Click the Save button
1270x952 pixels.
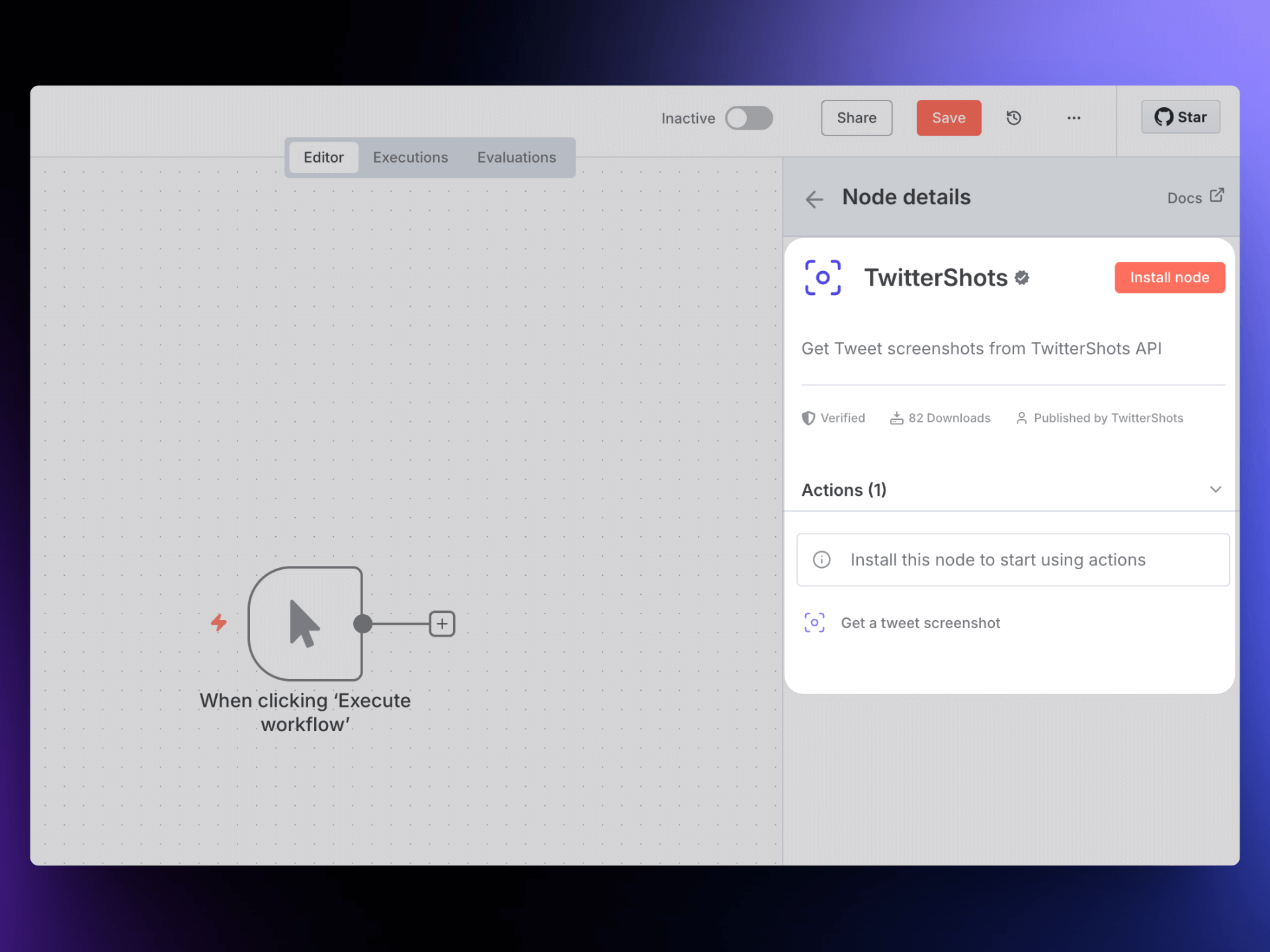click(949, 118)
